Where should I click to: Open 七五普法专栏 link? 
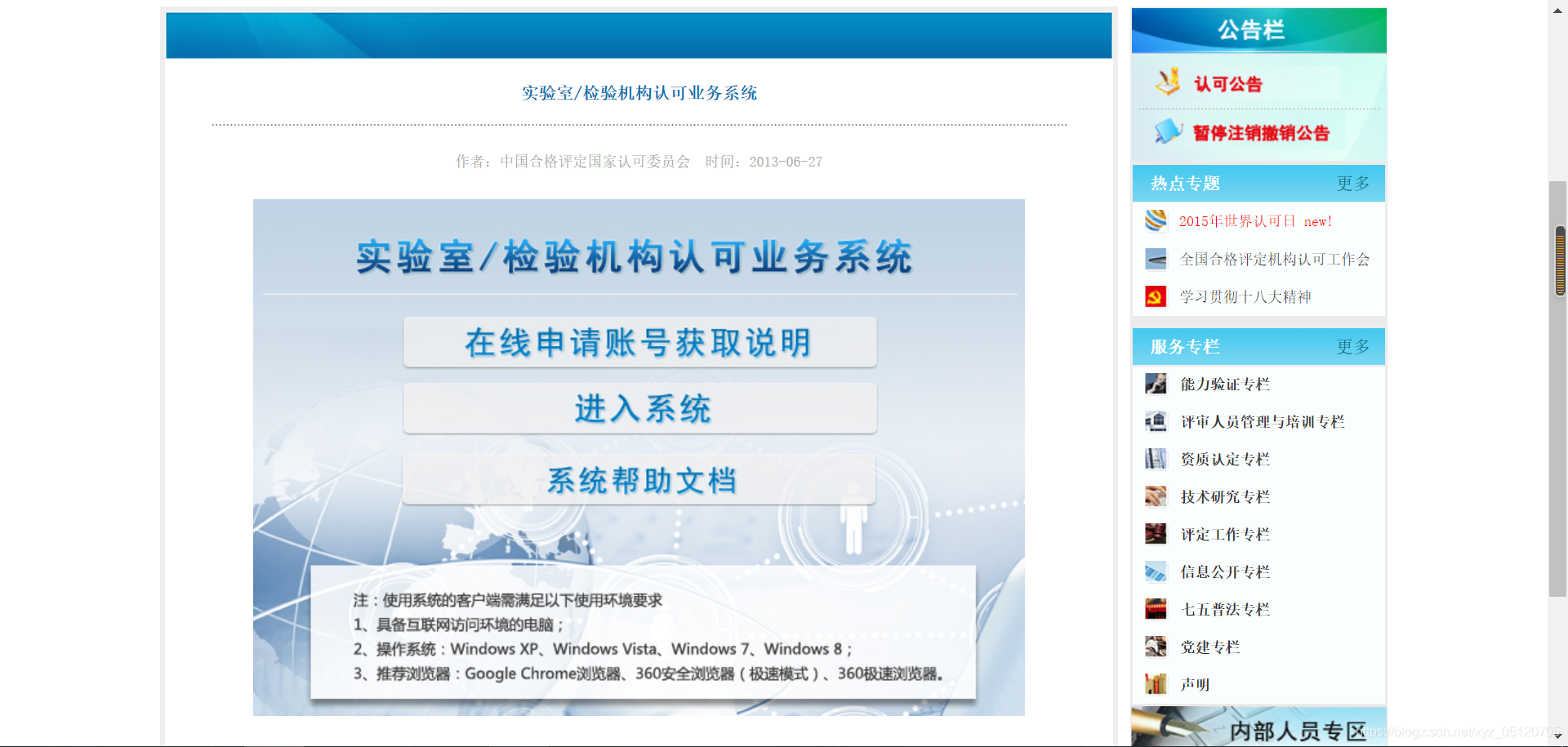(1225, 610)
